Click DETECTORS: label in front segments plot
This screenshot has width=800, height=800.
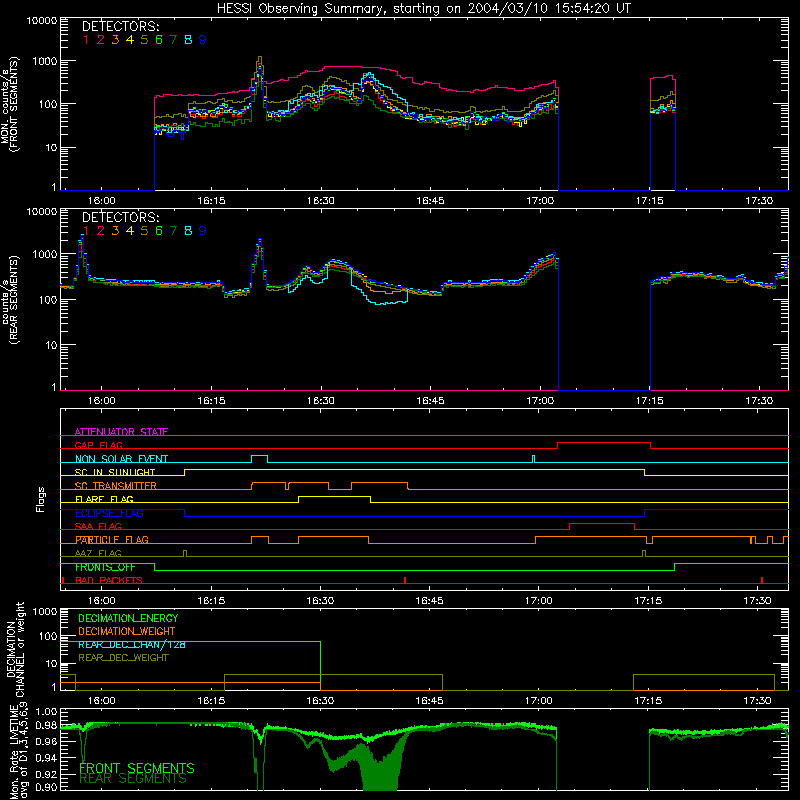coord(121,26)
